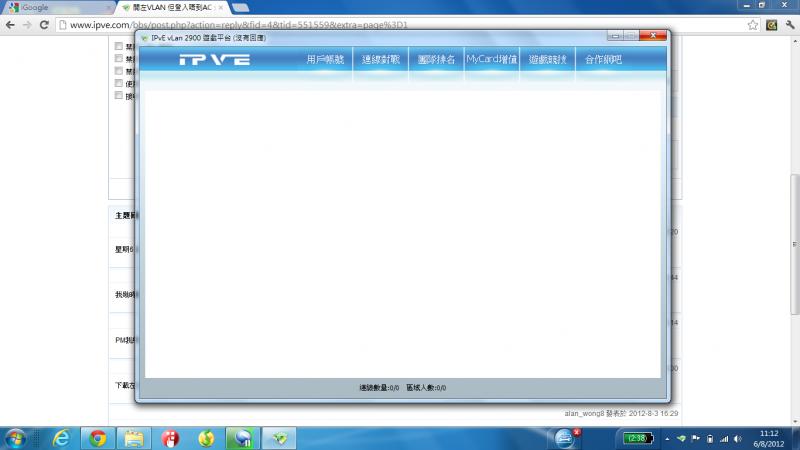Click the extension icon beside the star
This screenshot has width=800, height=450.
[x=771, y=24]
